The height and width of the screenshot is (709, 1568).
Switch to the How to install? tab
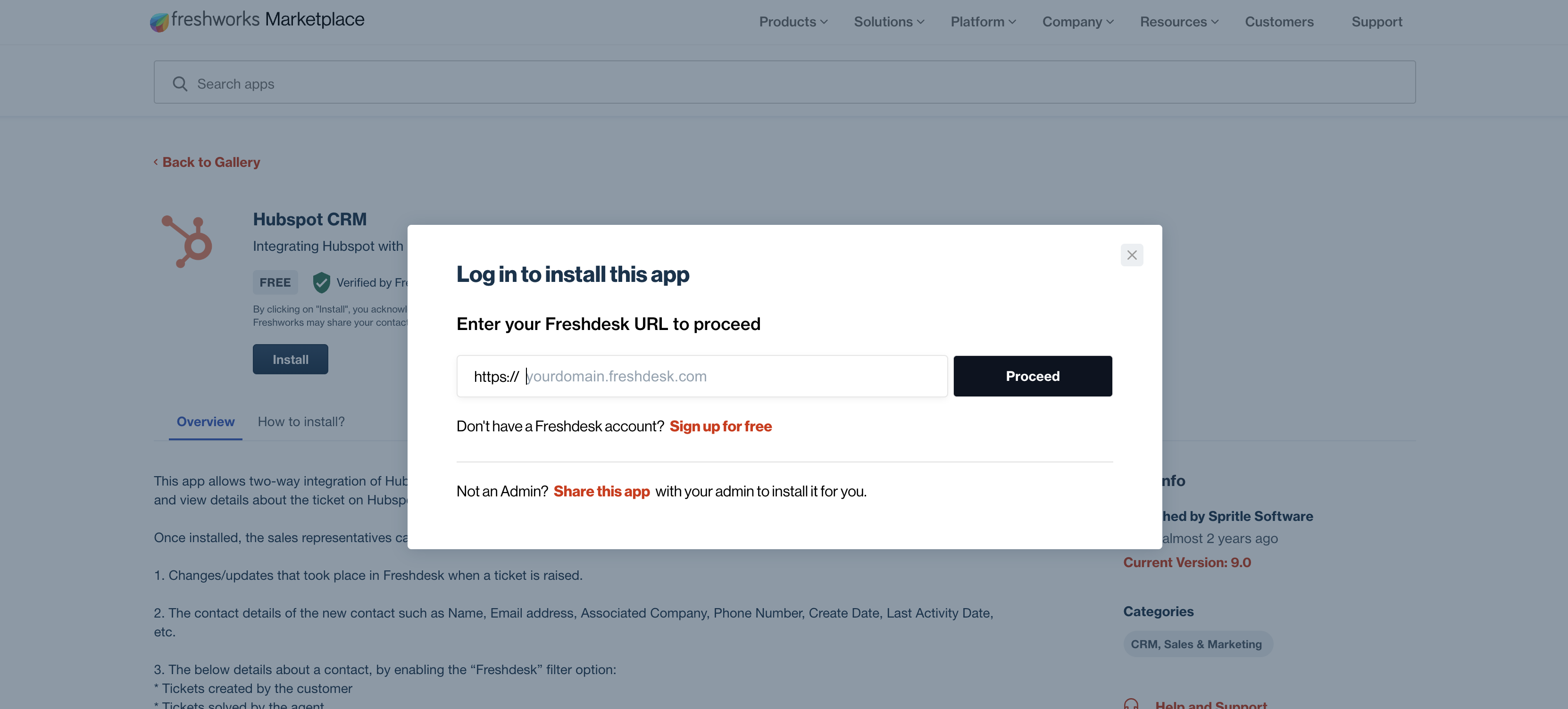[x=300, y=421]
